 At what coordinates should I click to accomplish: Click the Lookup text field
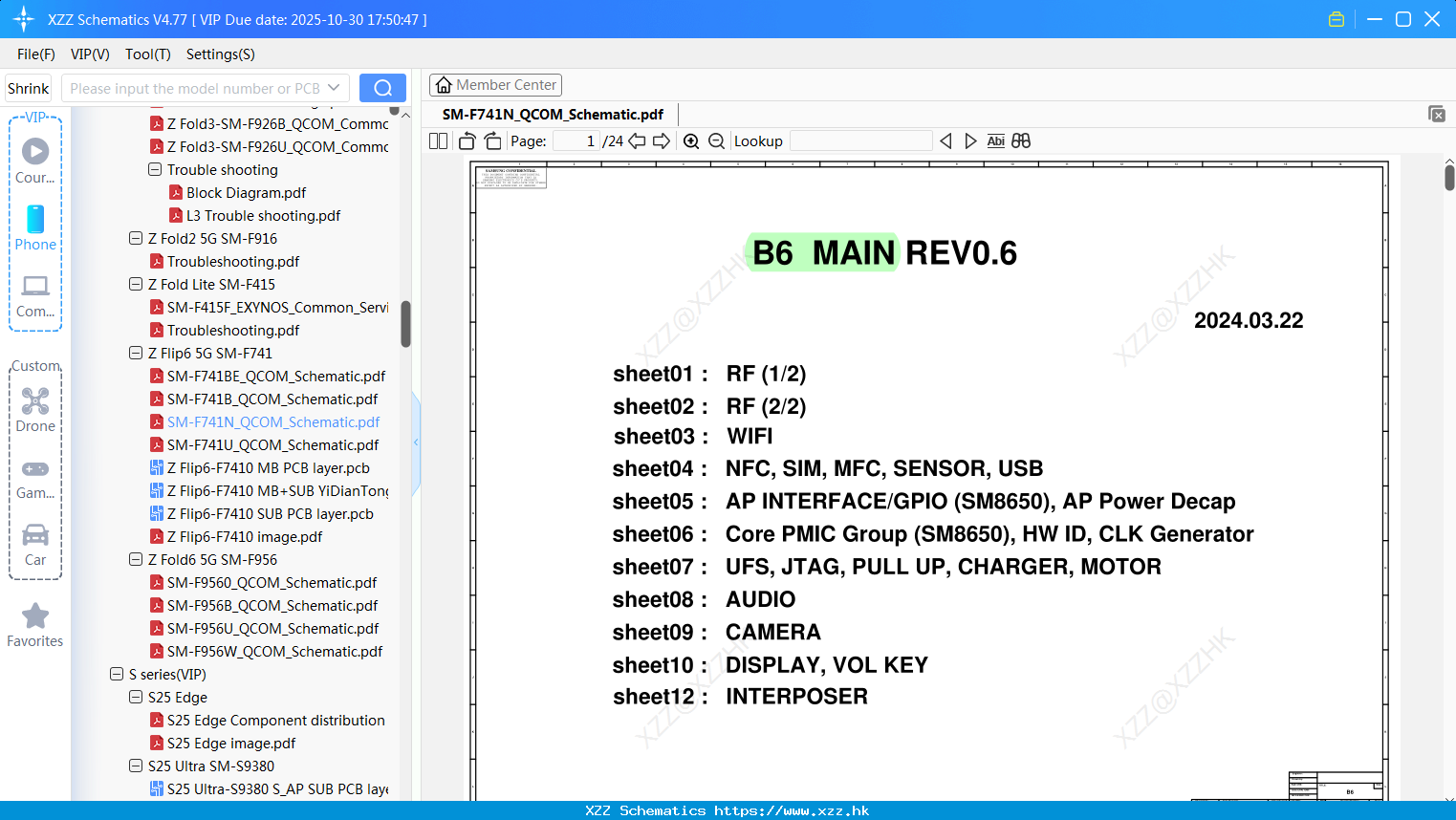860,140
